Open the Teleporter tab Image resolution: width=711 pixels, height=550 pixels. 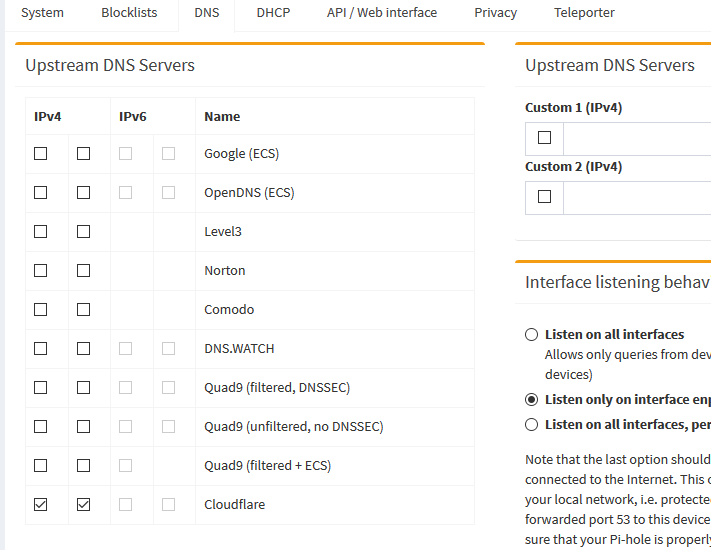[x=584, y=13]
